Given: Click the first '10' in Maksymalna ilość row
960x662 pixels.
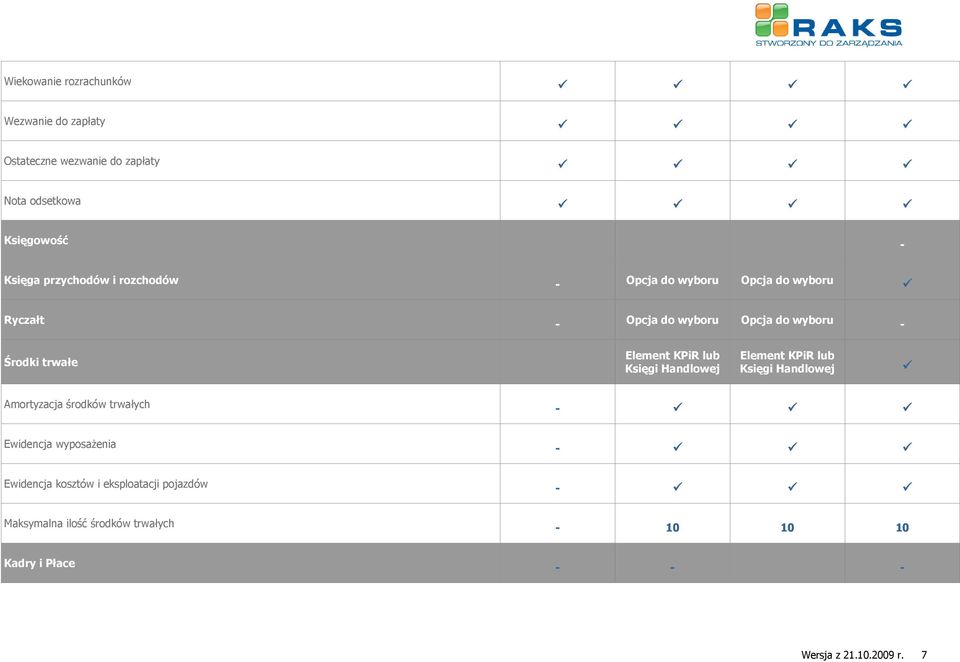Looking at the screenshot, I should tap(672, 527).
